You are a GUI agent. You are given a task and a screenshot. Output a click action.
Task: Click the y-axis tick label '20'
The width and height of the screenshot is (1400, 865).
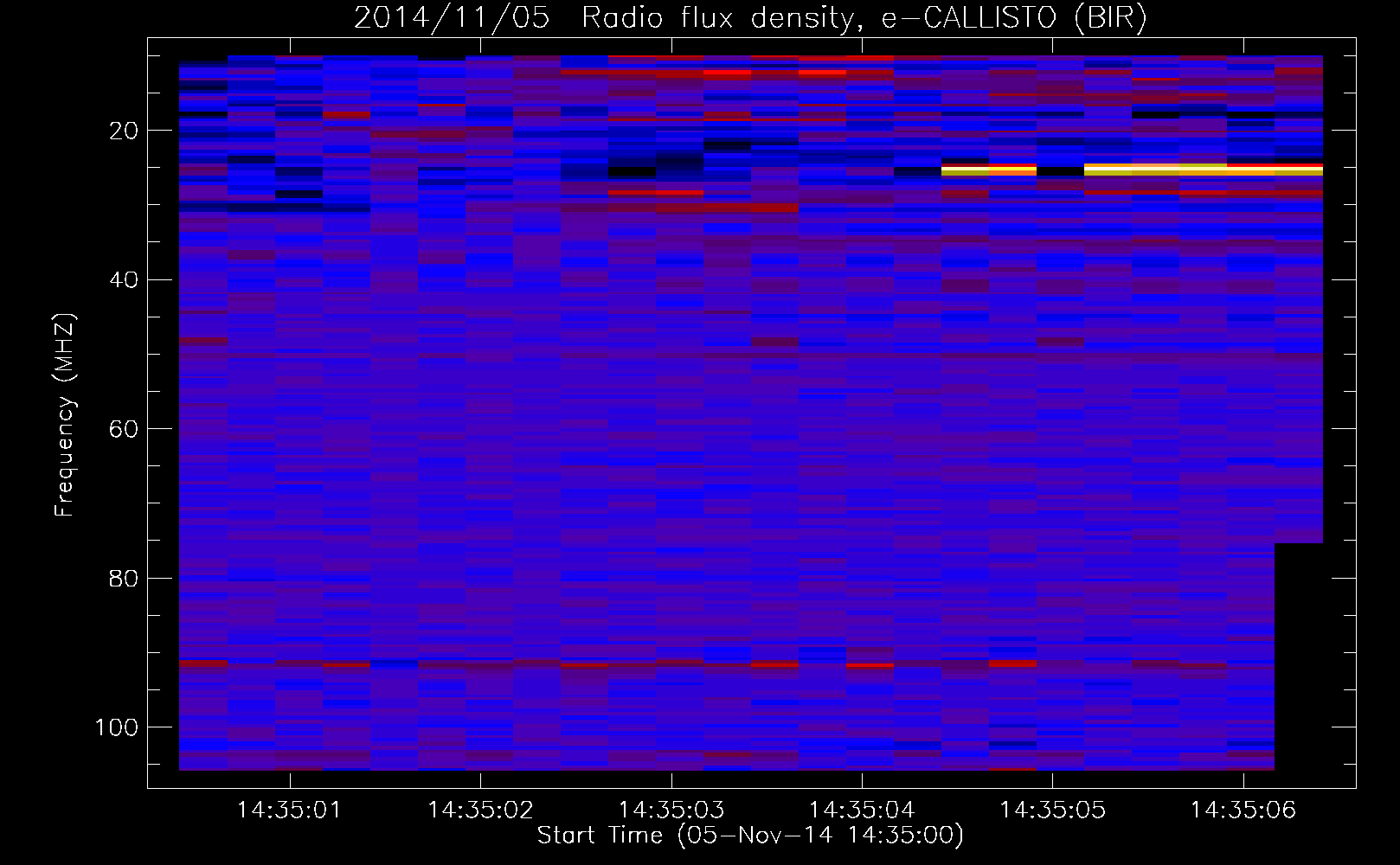(125, 131)
